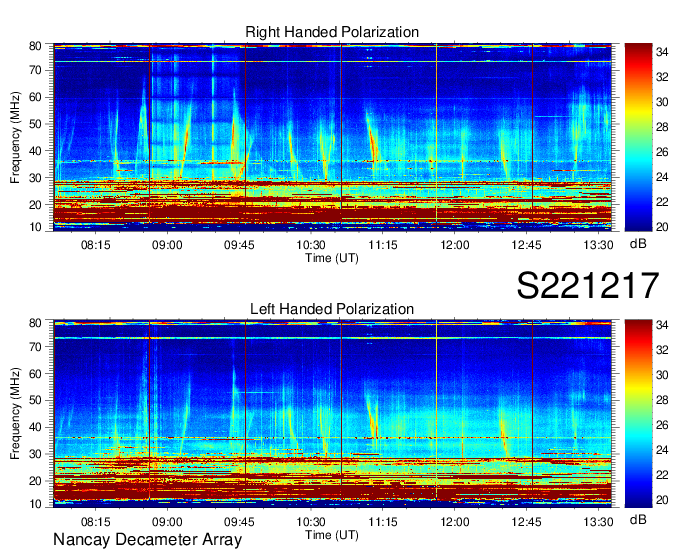Select "Frequency (MHz)" label of Right Handed plot
680x552 pixels.
point(15,137)
